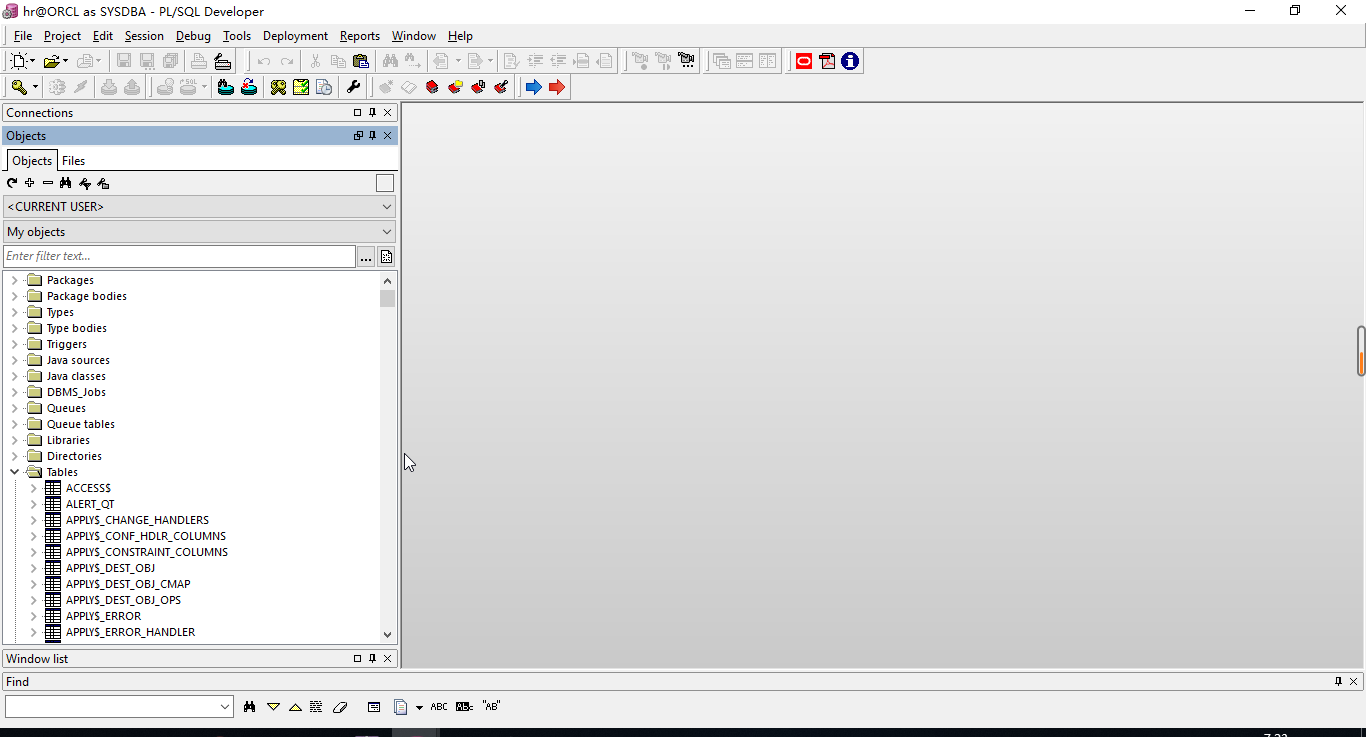Image resolution: width=1367 pixels, height=737 pixels.
Task: Pin the Connections panel
Action: [x=373, y=113]
